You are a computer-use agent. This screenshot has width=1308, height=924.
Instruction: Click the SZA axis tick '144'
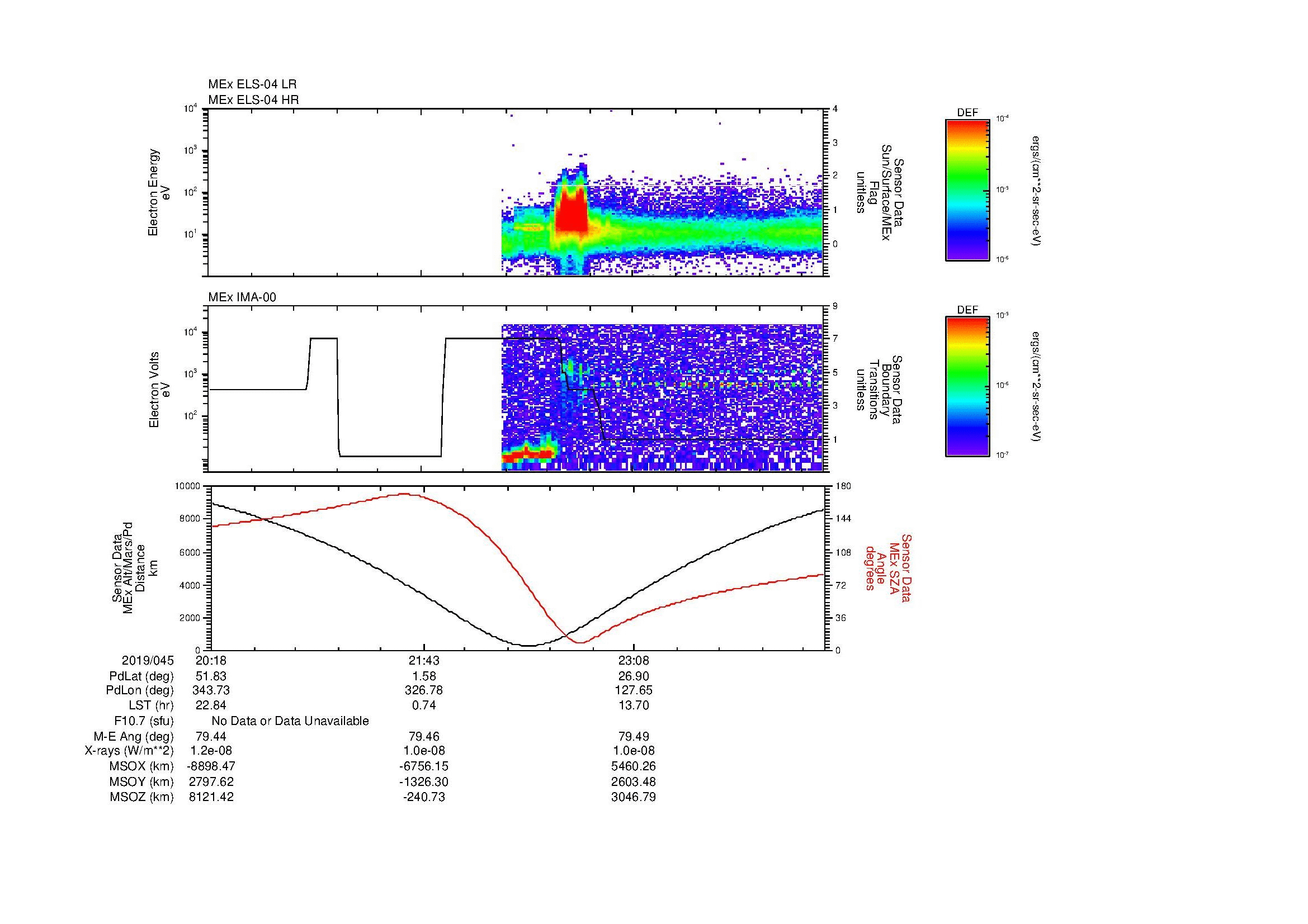(x=843, y=519)
